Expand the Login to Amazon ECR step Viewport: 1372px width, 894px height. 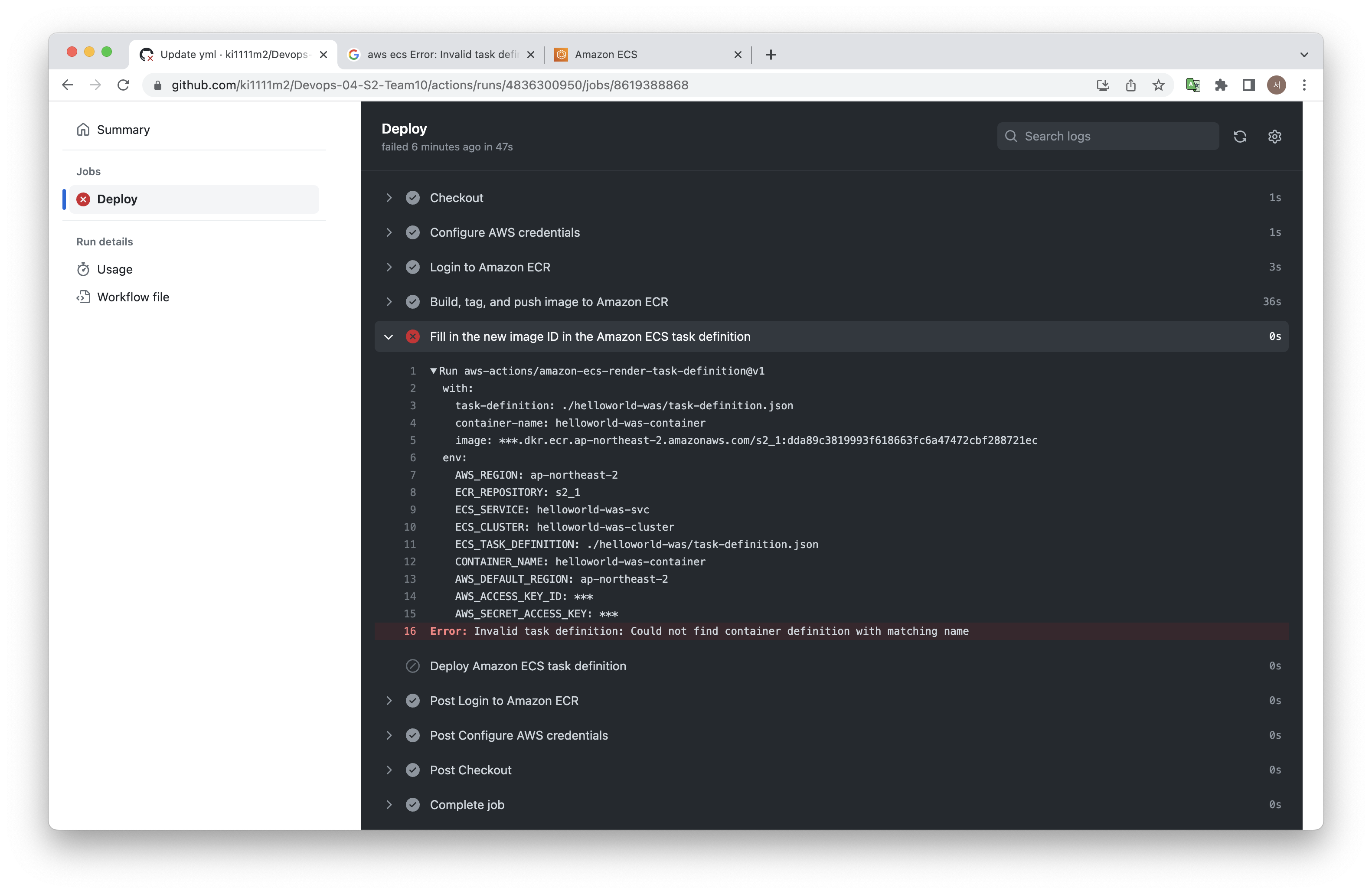(x=389, y=268)
